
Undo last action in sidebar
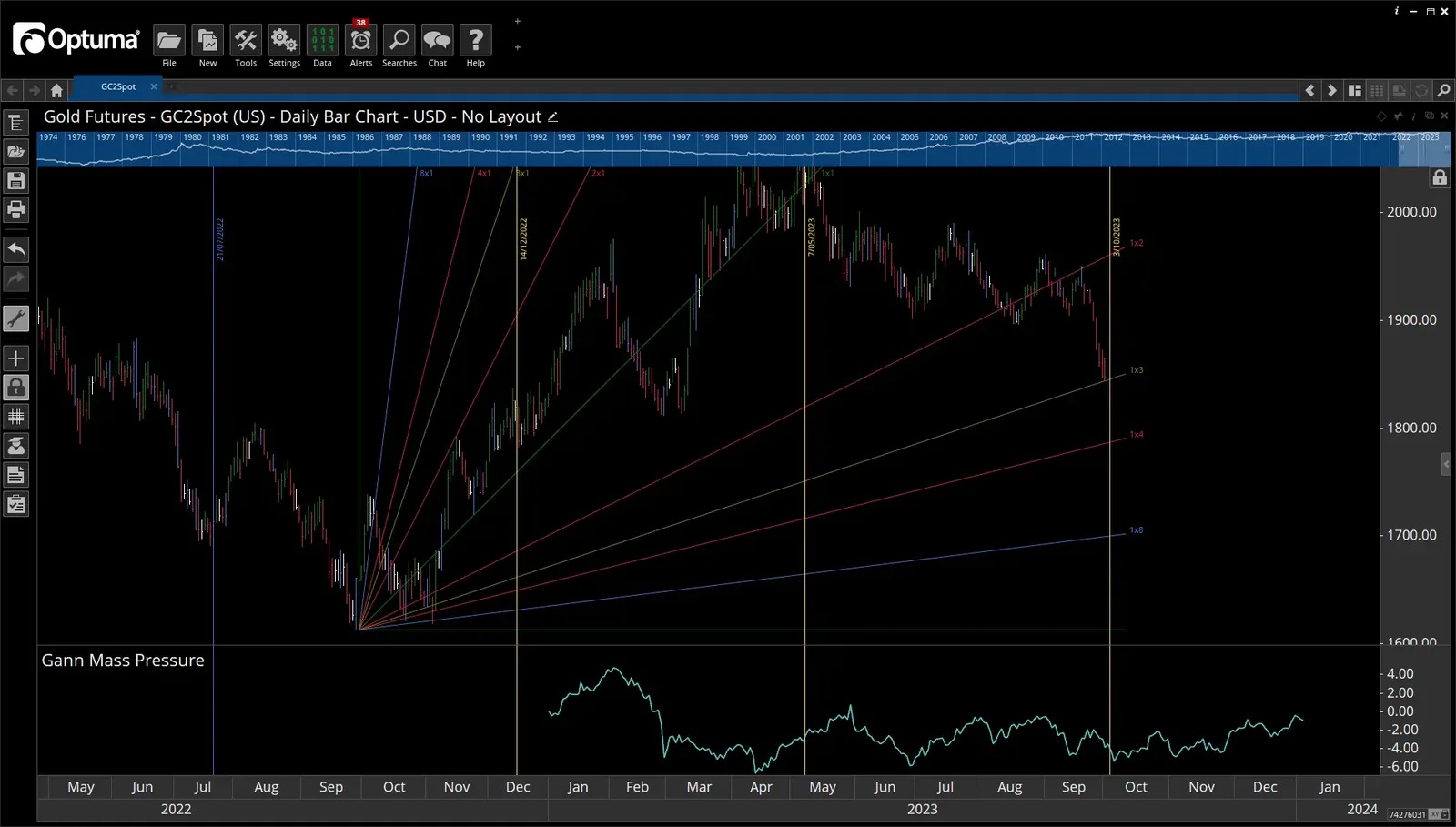15,249
